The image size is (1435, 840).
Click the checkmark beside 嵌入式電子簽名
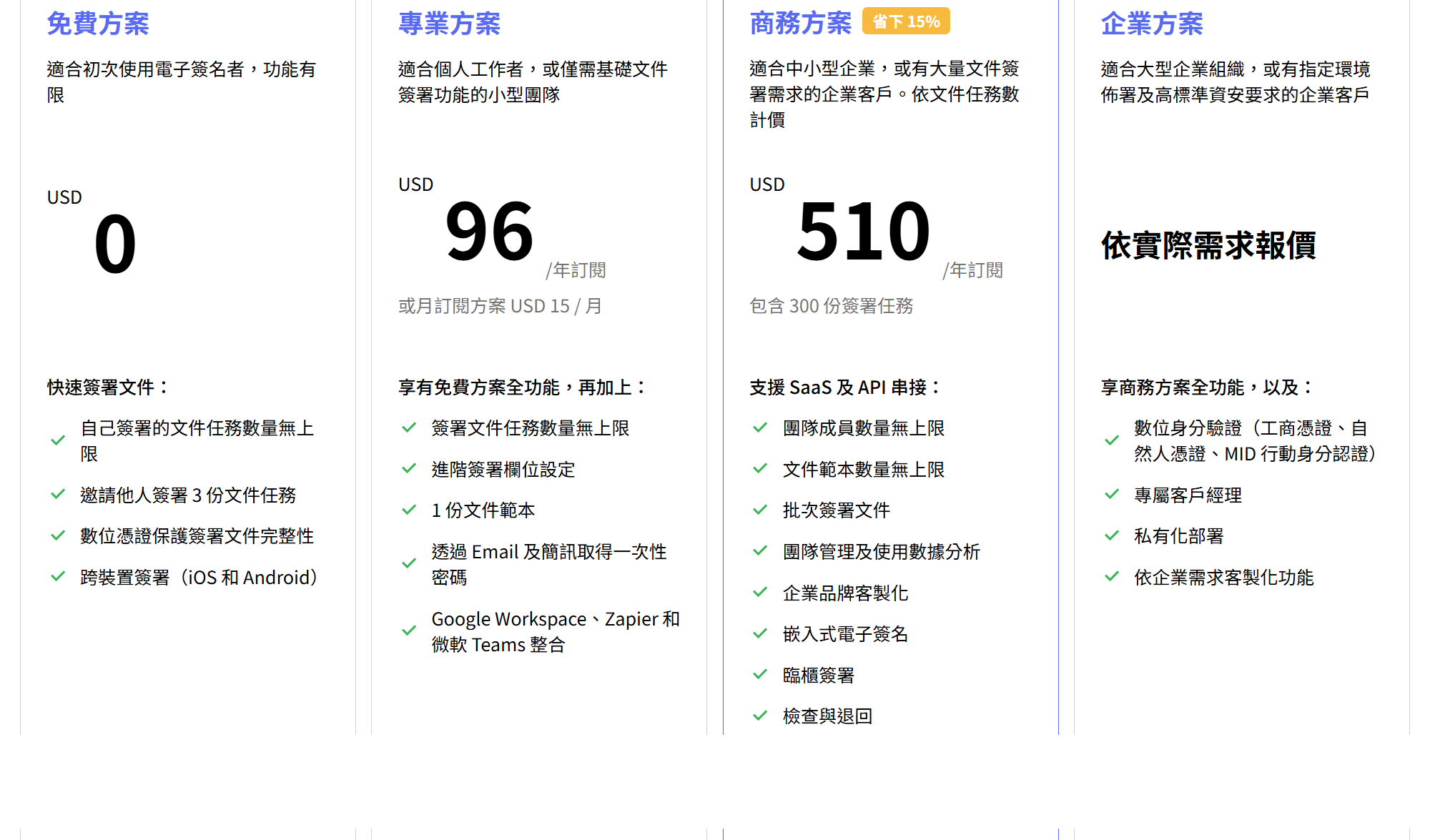[760, 633]
